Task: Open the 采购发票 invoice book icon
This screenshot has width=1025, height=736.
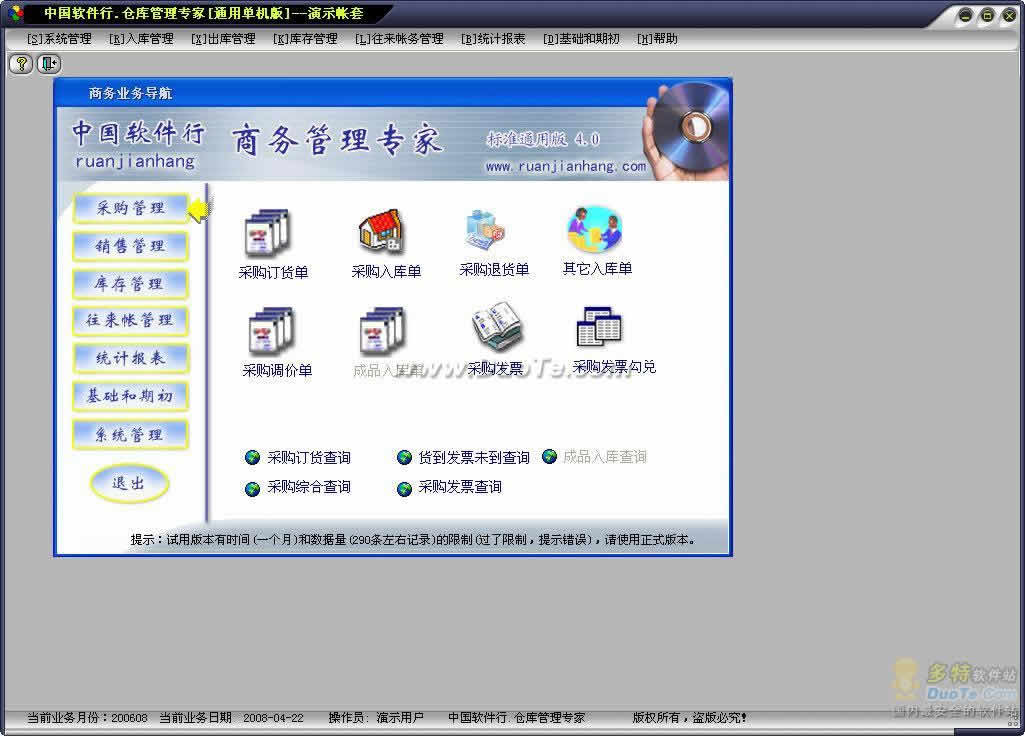Action: pyautogui.click(x=496, y=326)
